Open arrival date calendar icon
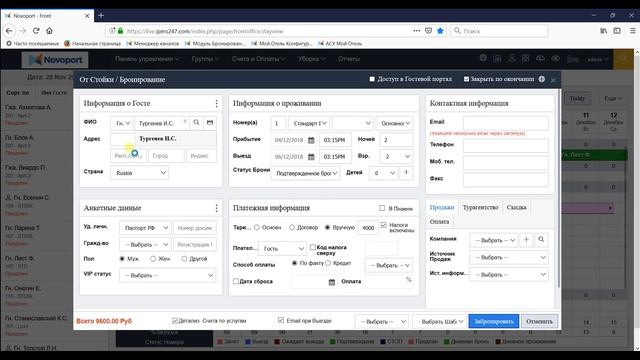Screen dimensions: 640x360 tap(311, 140)
